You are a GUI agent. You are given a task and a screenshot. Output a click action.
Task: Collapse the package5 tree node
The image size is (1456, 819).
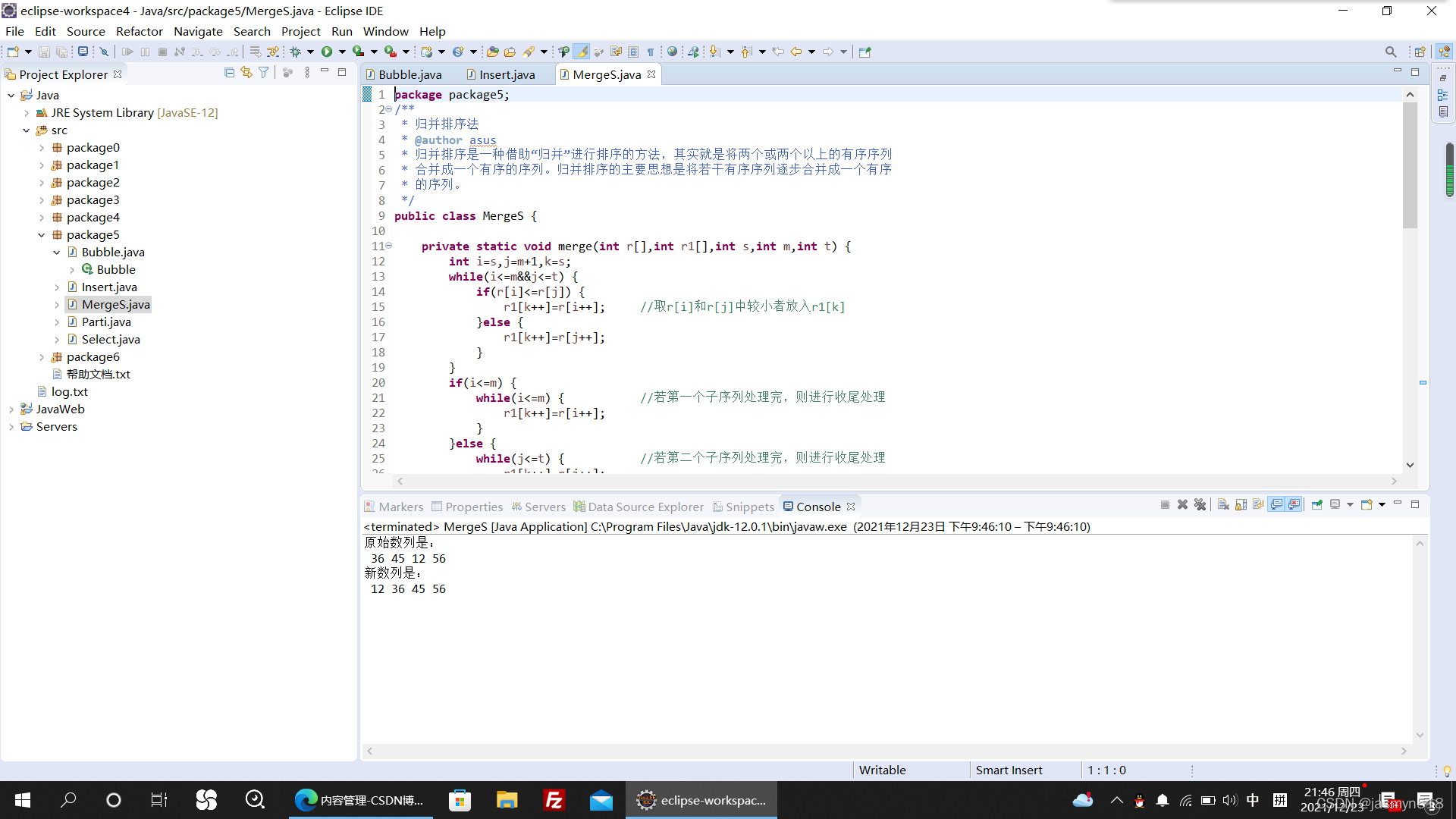click(x=42, y=235)
